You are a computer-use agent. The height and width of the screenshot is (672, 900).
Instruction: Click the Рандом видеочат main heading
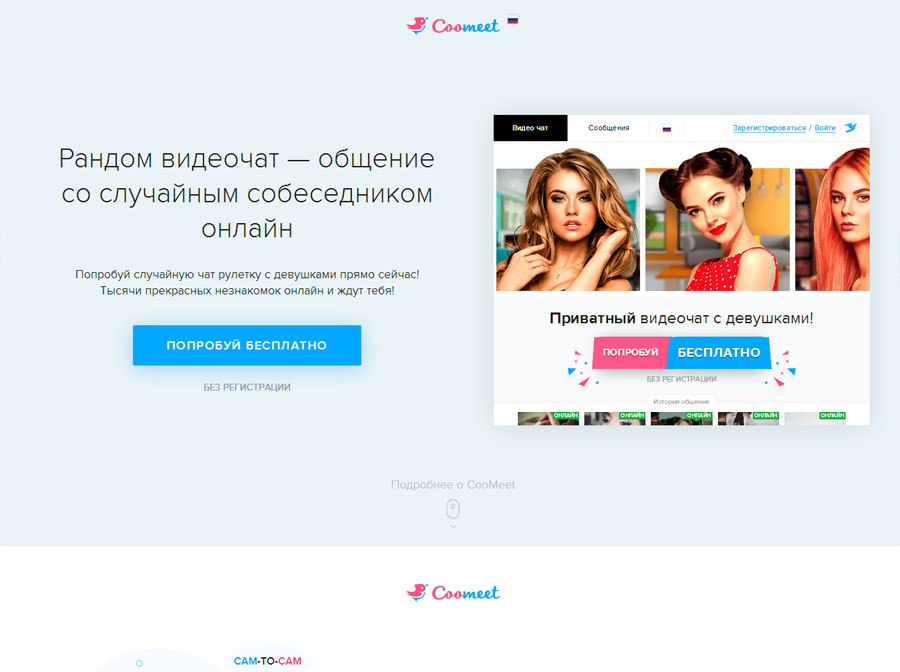pos(247,193)
